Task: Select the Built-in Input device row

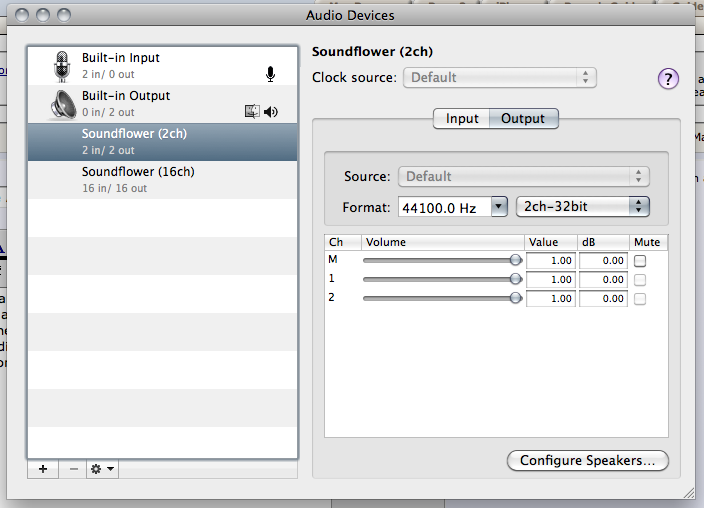Action: coord(163,66)
